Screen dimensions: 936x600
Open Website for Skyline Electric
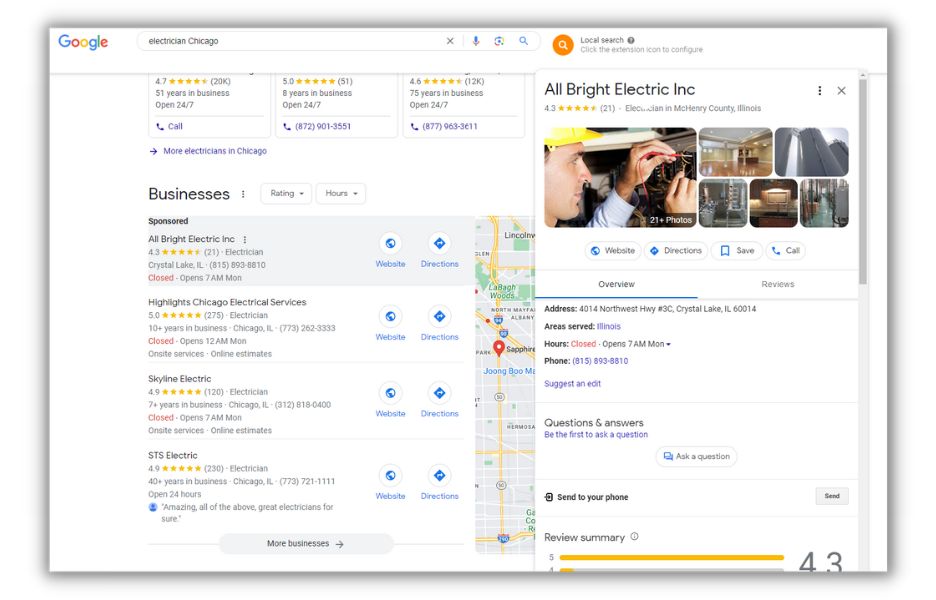point(390,401)
